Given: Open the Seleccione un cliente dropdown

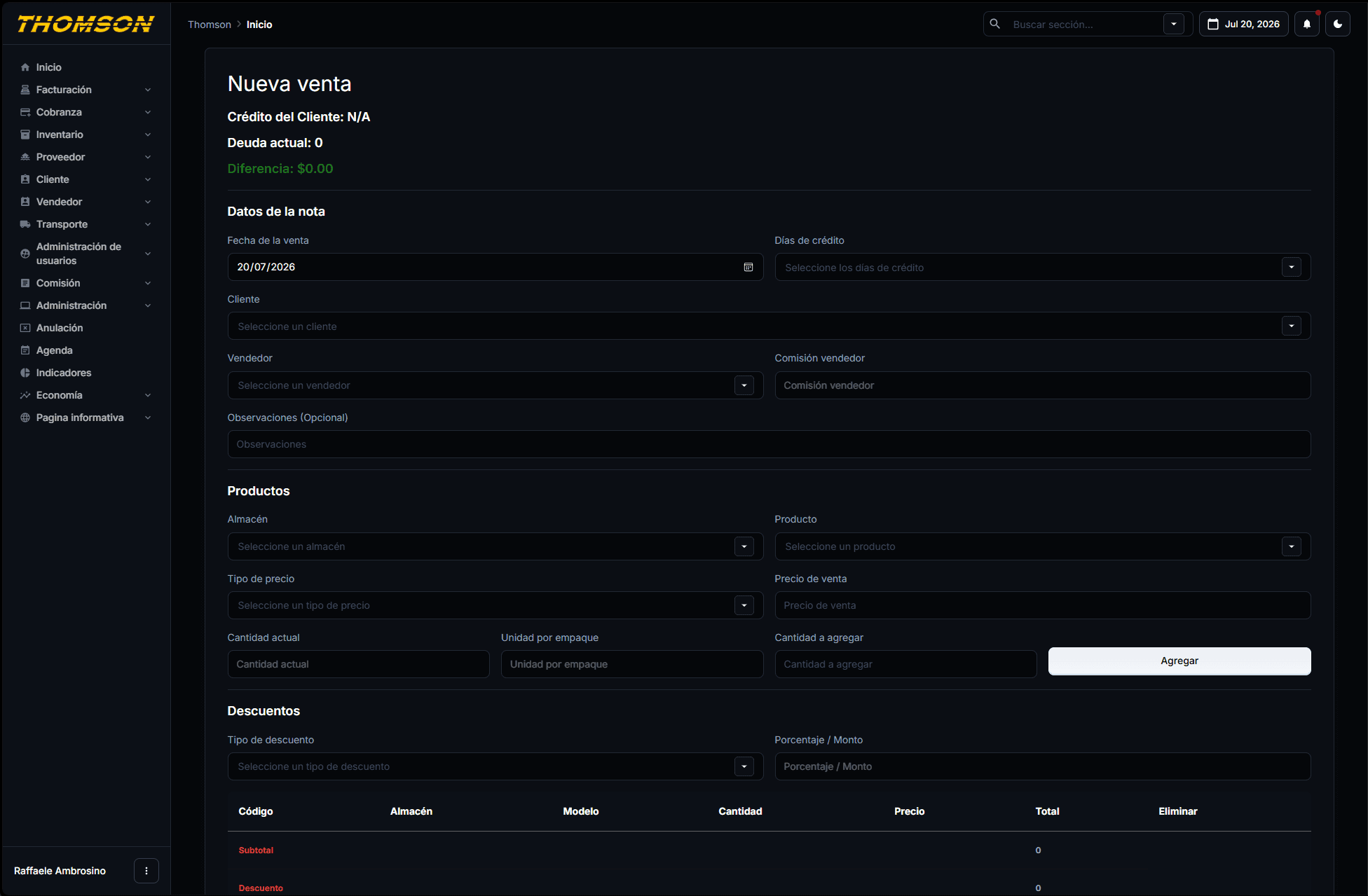Looking at the screenshot, I should point(1292,326).
